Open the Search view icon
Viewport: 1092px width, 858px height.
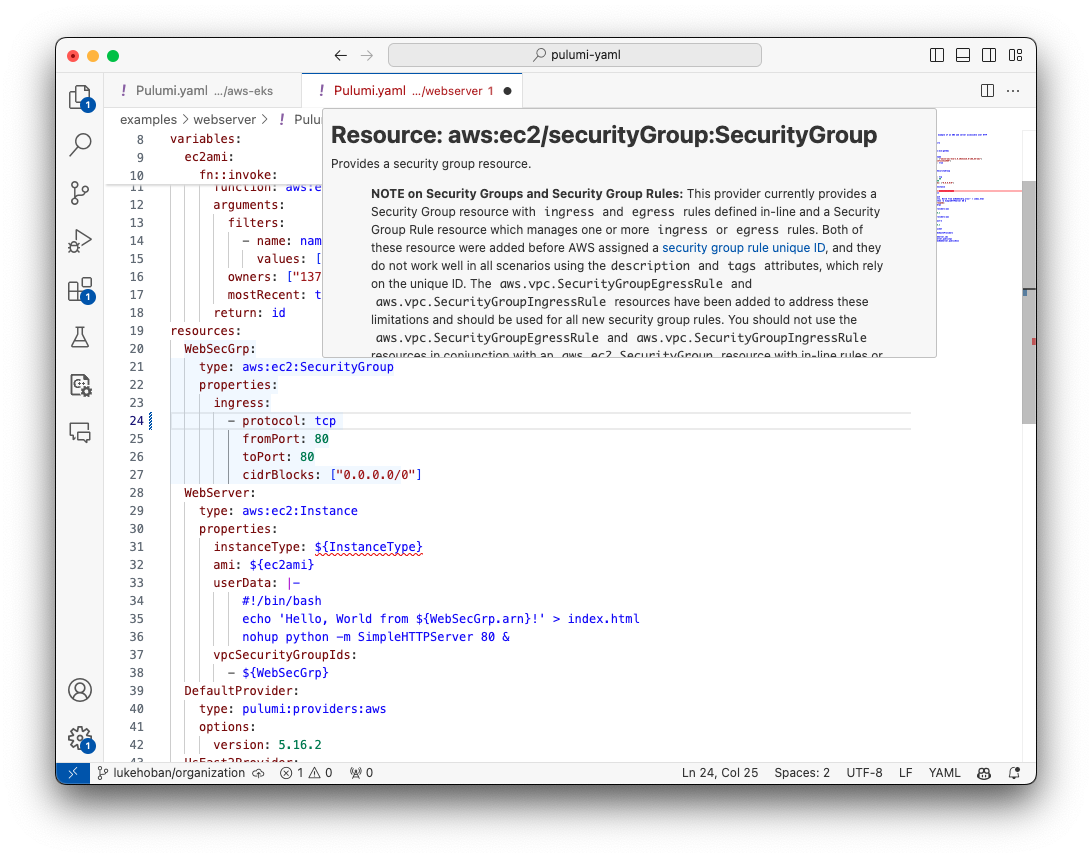tap(80, 145)
